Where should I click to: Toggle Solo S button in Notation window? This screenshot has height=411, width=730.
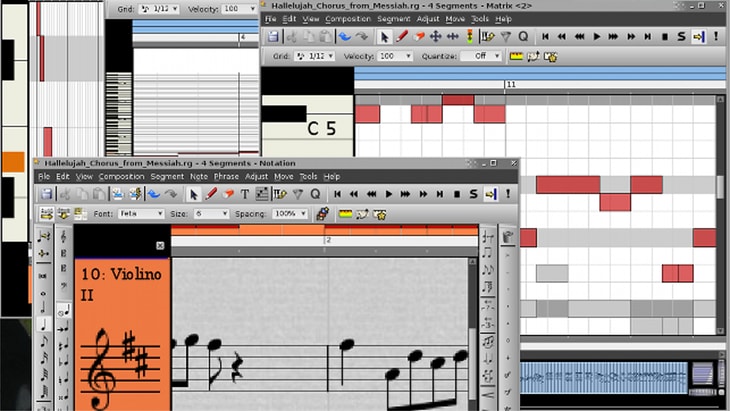473,194
